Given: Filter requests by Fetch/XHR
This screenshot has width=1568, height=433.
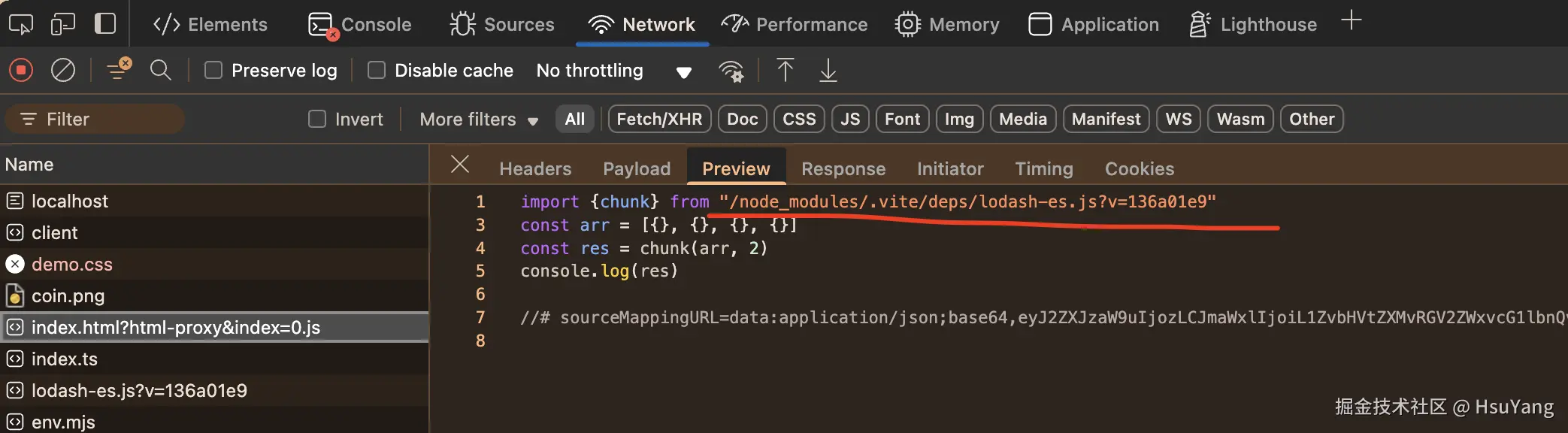Looking at the screenshot, I should (659, 120).
